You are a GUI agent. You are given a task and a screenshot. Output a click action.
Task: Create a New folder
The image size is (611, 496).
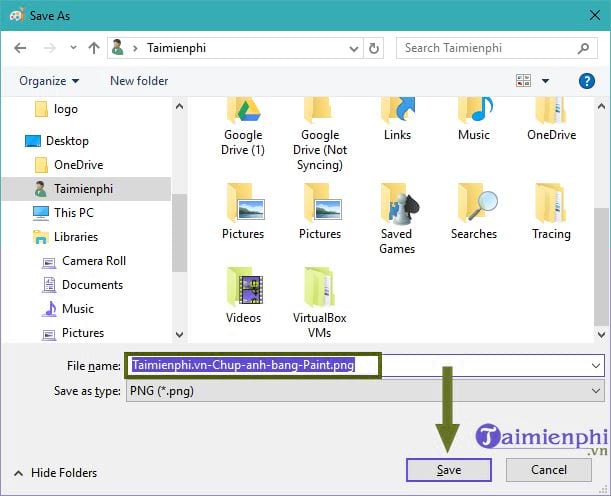coord(139,81)
